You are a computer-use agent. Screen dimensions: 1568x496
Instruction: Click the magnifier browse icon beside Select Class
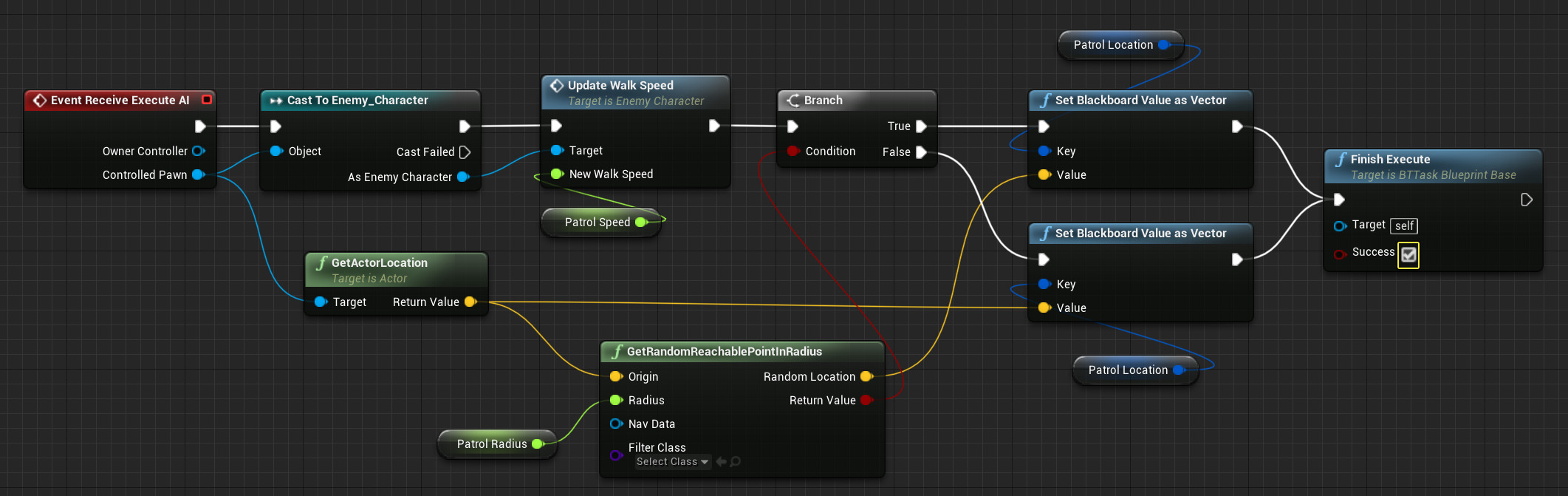coord(736,462)
